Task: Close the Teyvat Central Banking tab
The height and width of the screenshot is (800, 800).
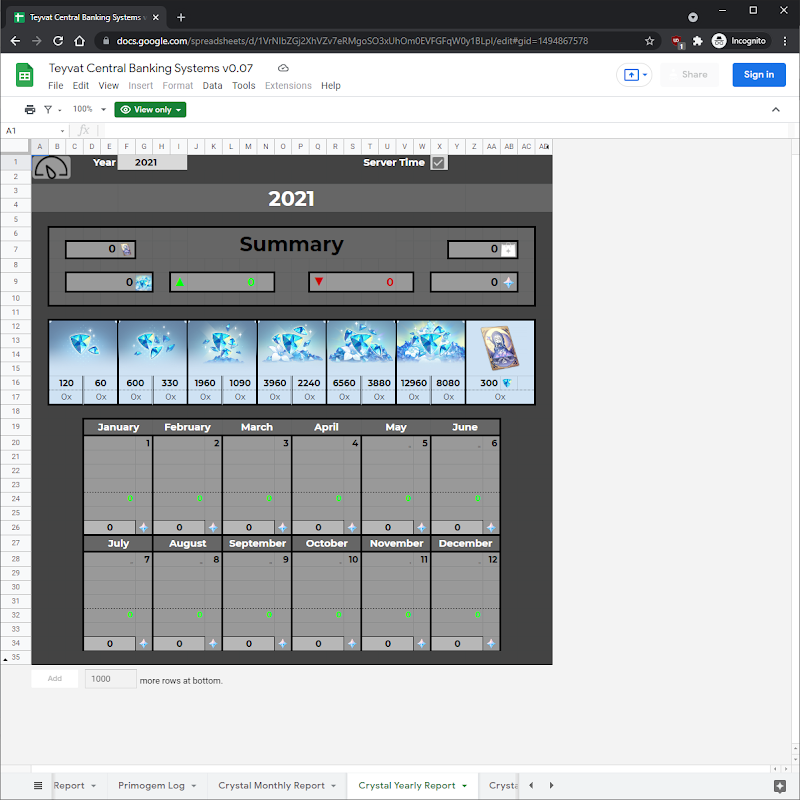Action: pyautogui.click(x=156, y=17)
